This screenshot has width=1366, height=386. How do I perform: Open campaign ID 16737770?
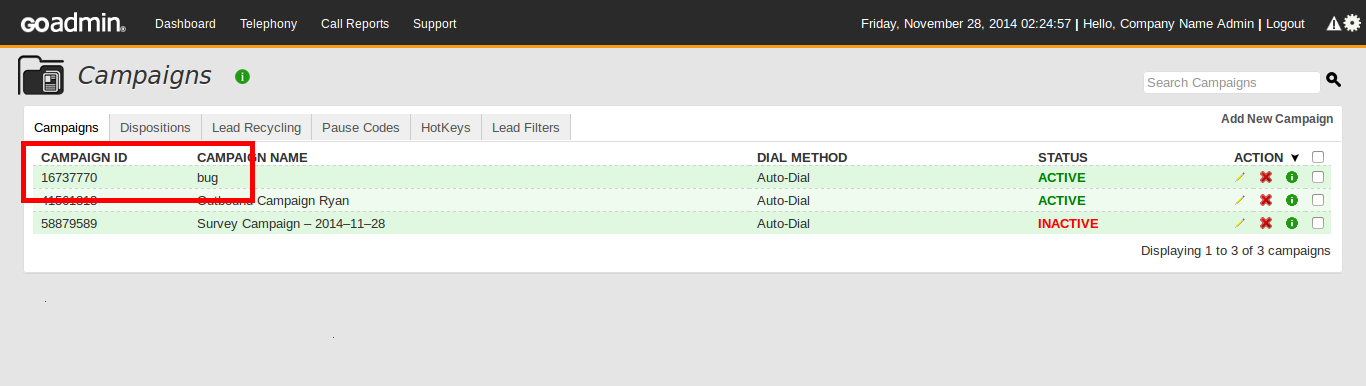click(x=69, y=177)
